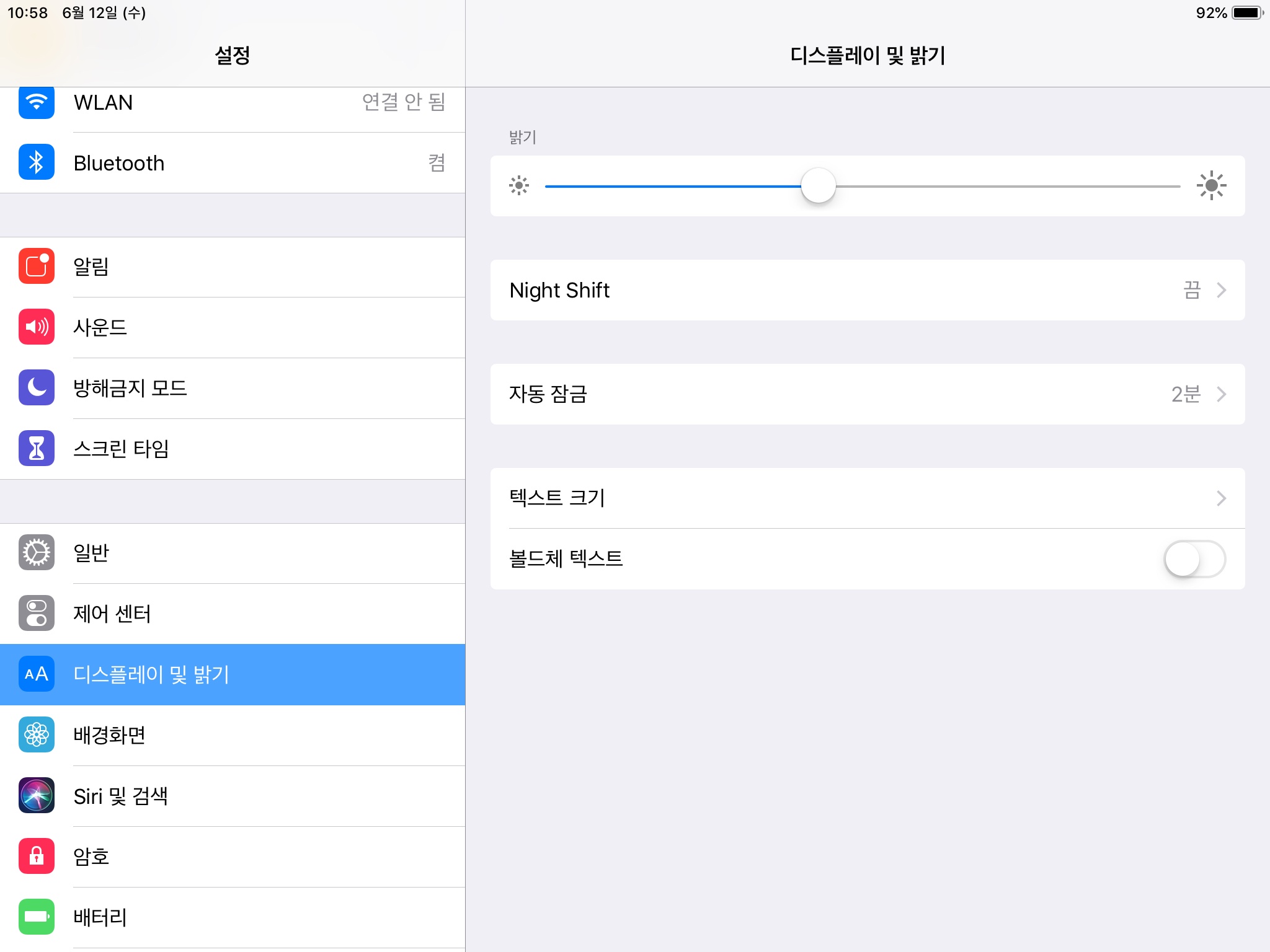The image size is (1270, 952).
Task: Tap the 끔 Night Shift status
Action: tap(1192, 290)
